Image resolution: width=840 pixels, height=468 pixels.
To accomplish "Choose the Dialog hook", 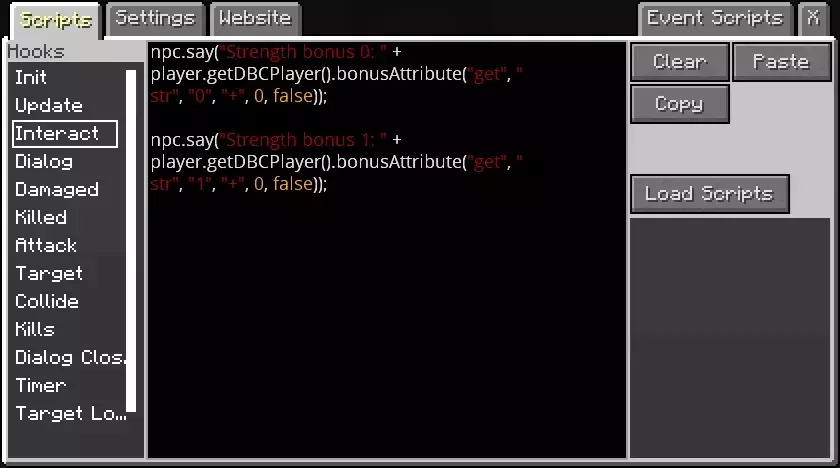I will point(44,162).
